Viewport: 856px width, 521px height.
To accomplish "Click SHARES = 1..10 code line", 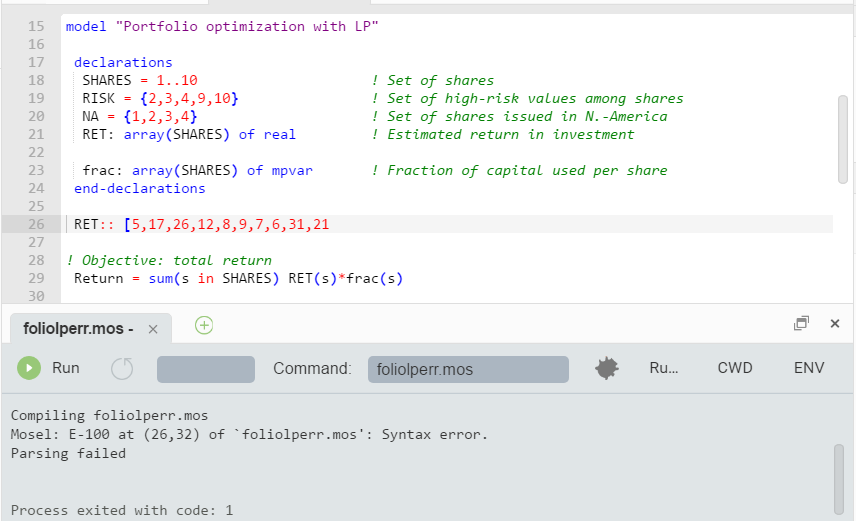I will click(140, 80).
